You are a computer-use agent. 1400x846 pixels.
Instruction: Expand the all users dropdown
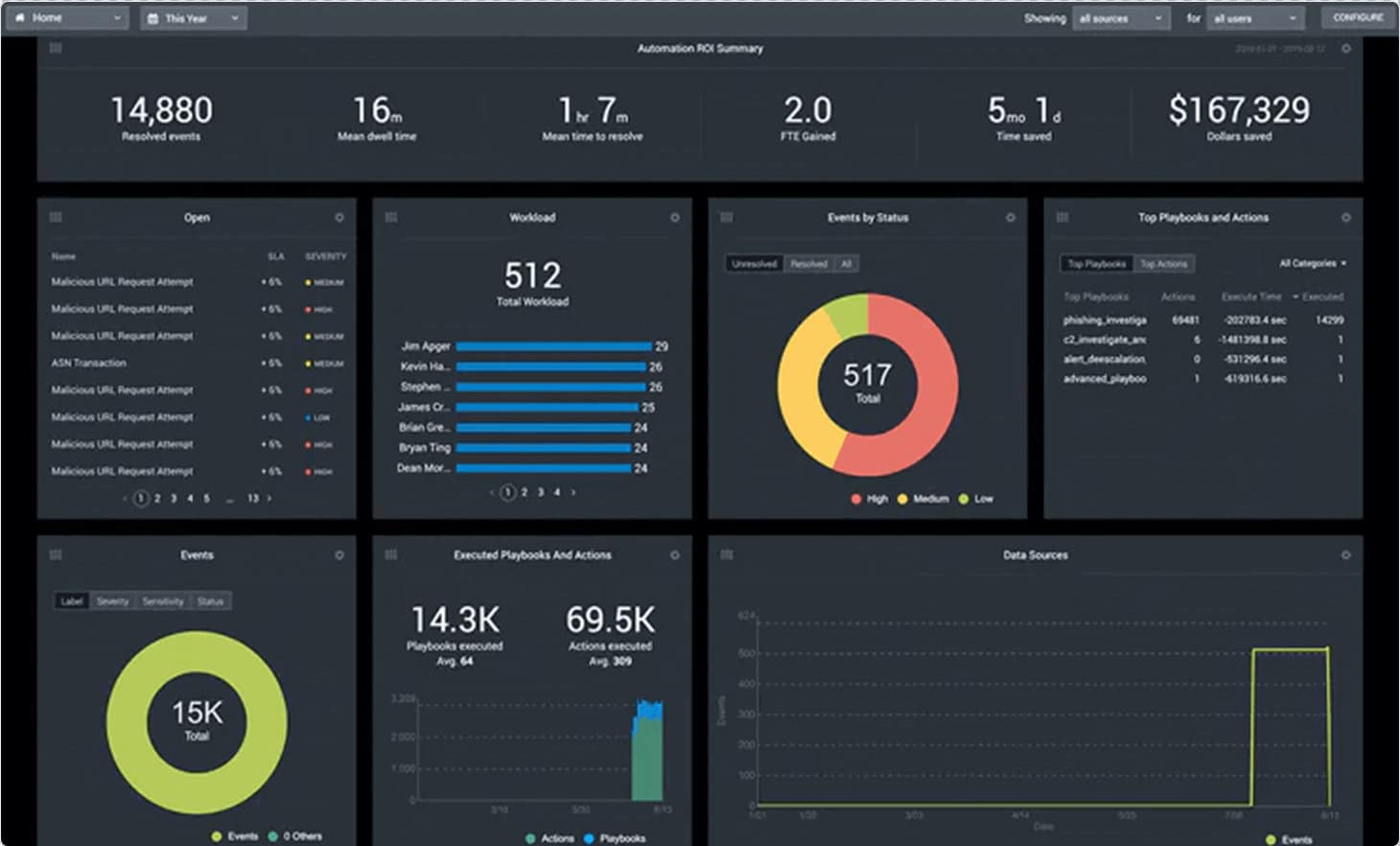click(1255, 18)
